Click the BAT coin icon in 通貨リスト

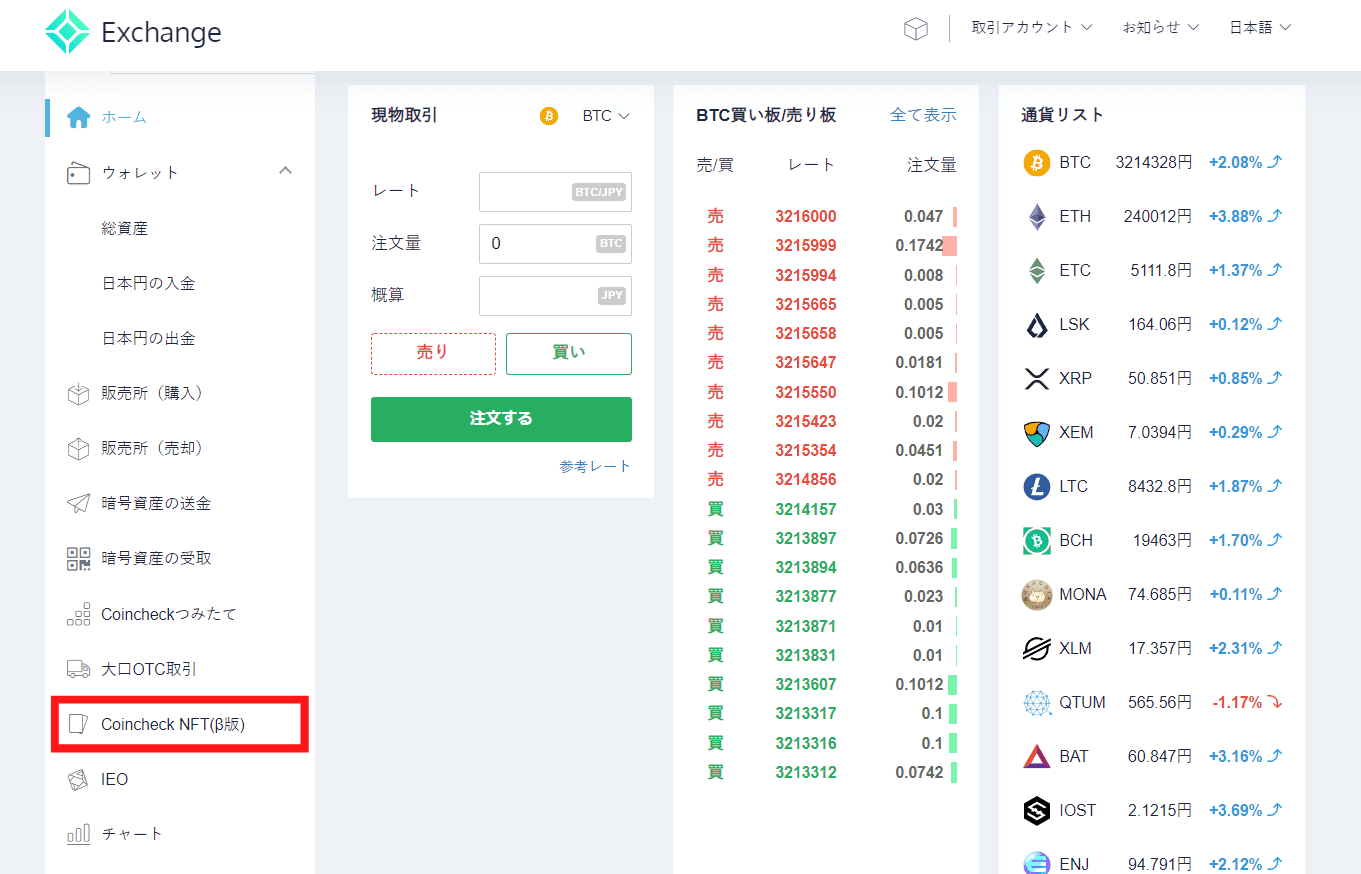coord(1037,756)
